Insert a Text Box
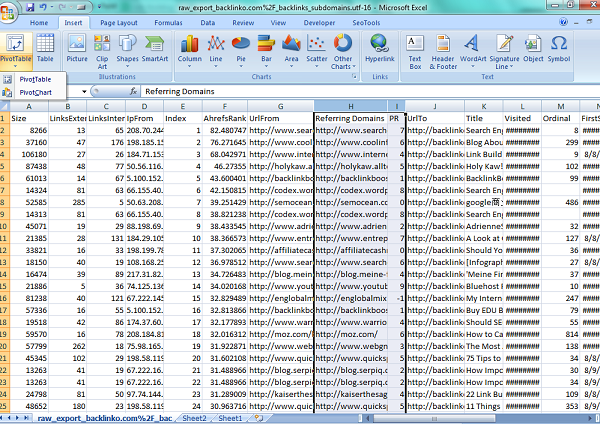 click(415, 52)
